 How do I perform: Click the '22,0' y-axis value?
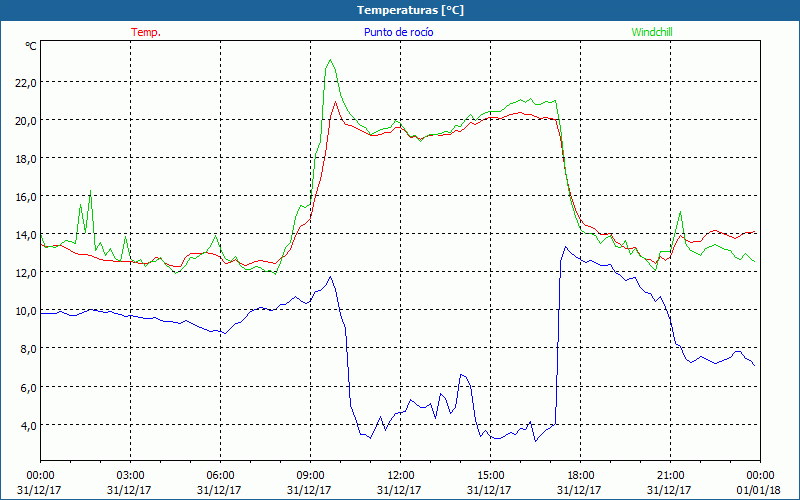coord(26,82)
